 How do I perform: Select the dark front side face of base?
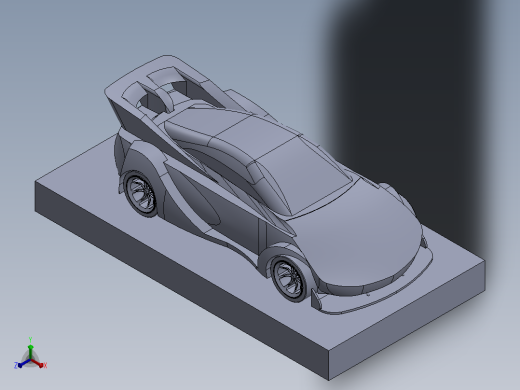182,280
